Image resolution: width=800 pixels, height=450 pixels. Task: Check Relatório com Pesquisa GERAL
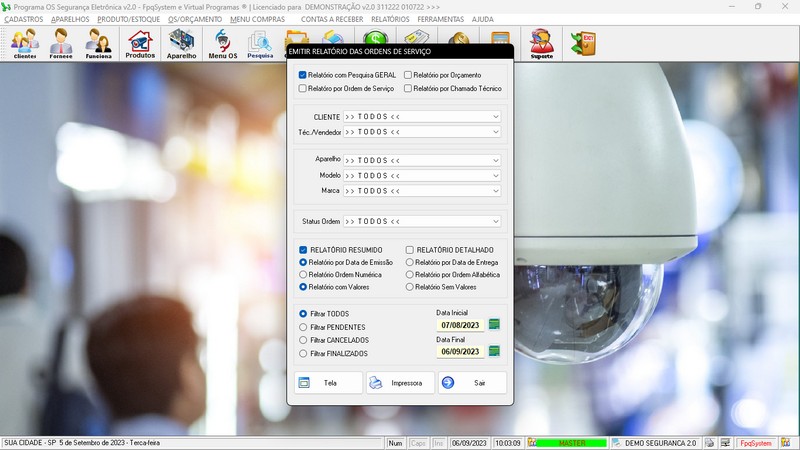coord(303,75)
